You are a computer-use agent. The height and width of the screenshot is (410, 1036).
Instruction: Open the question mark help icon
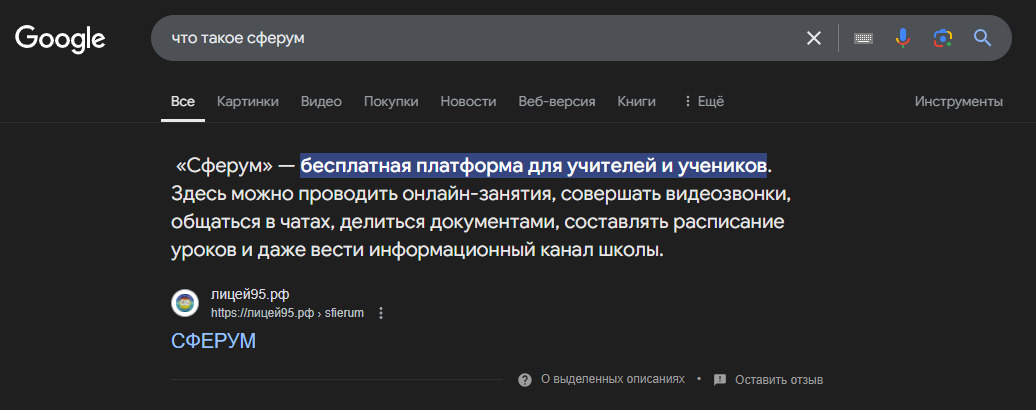pyautogui.click(x=524, y=380)
